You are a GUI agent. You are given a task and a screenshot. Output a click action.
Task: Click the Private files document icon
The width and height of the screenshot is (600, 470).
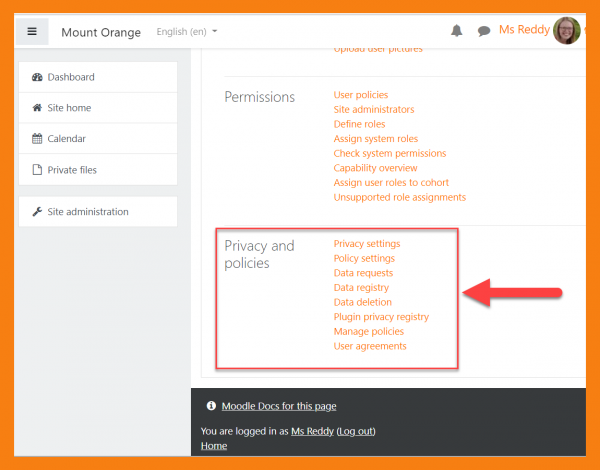[x=38, y=170]
